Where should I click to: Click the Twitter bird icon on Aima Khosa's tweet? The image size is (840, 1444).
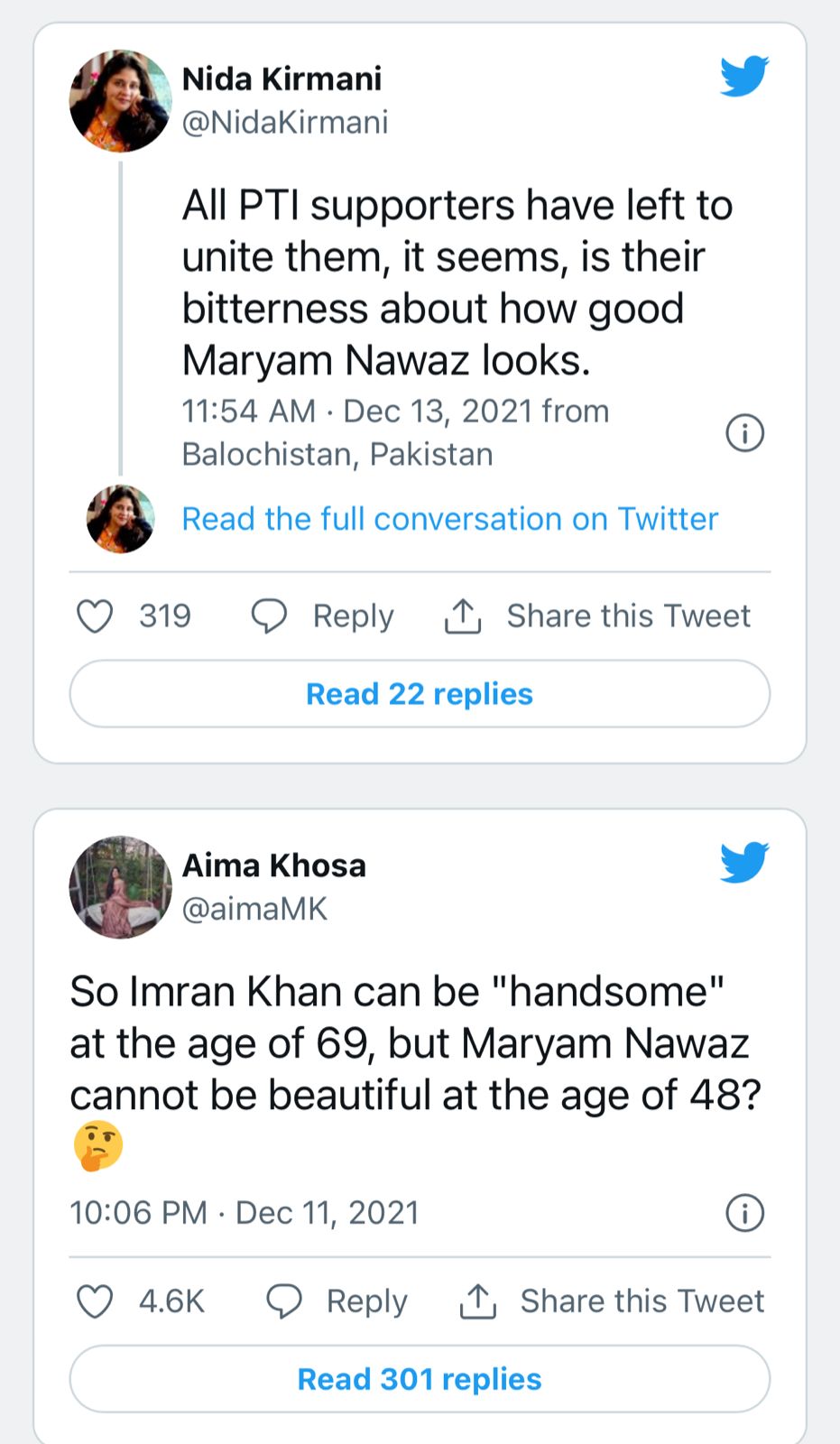[743, 863]
